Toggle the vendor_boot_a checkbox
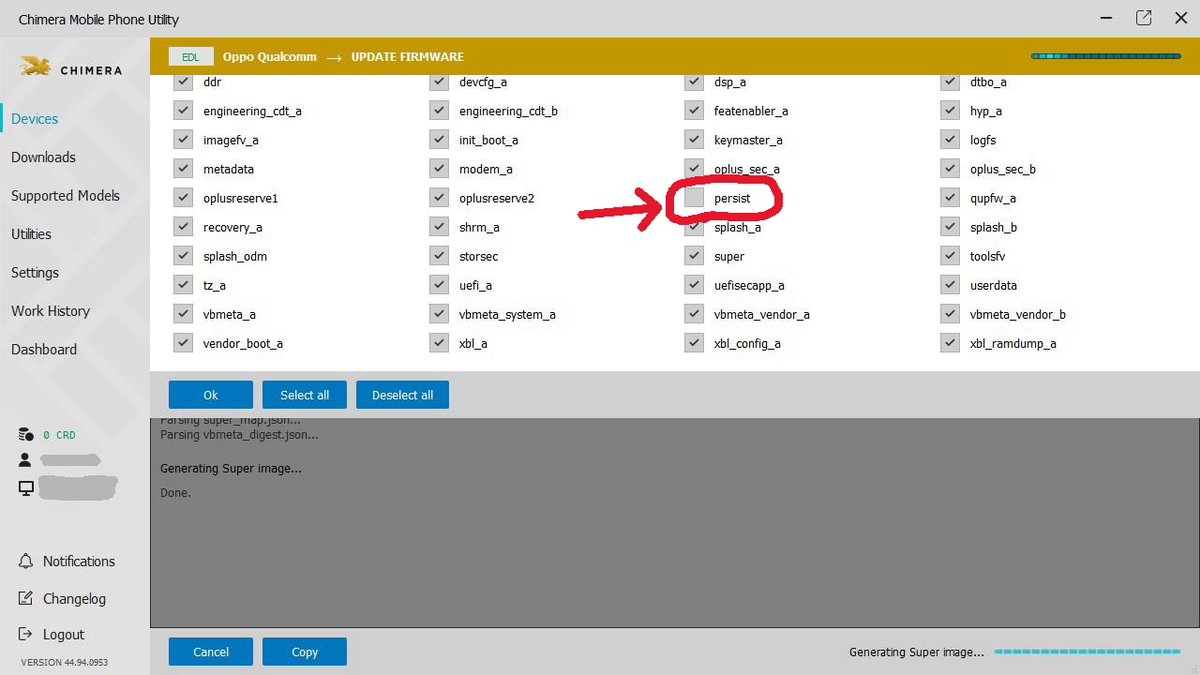This screenshot has width=1200, height=675. tap(183, 343)
